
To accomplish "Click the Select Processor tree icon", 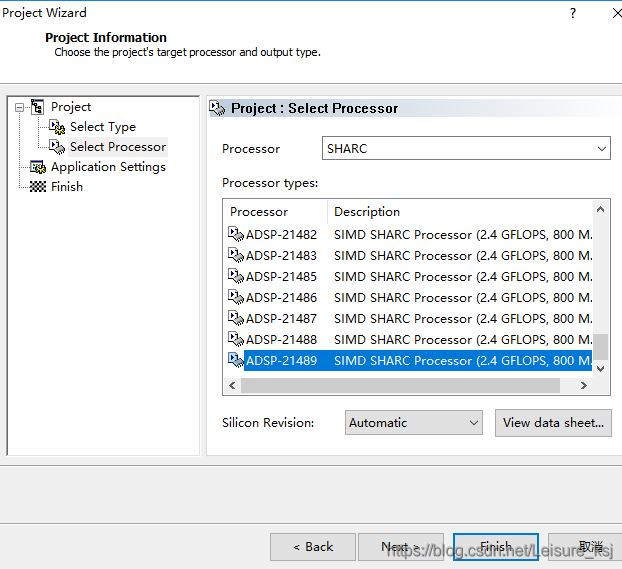I will [57, 146].
